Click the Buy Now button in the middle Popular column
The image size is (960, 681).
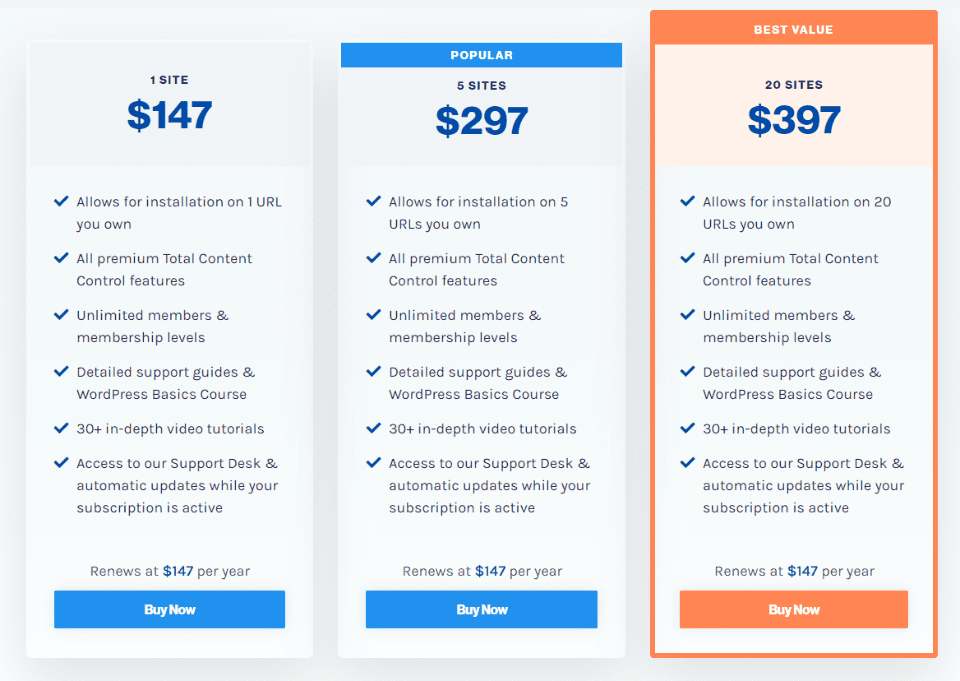tap(481, 609)
